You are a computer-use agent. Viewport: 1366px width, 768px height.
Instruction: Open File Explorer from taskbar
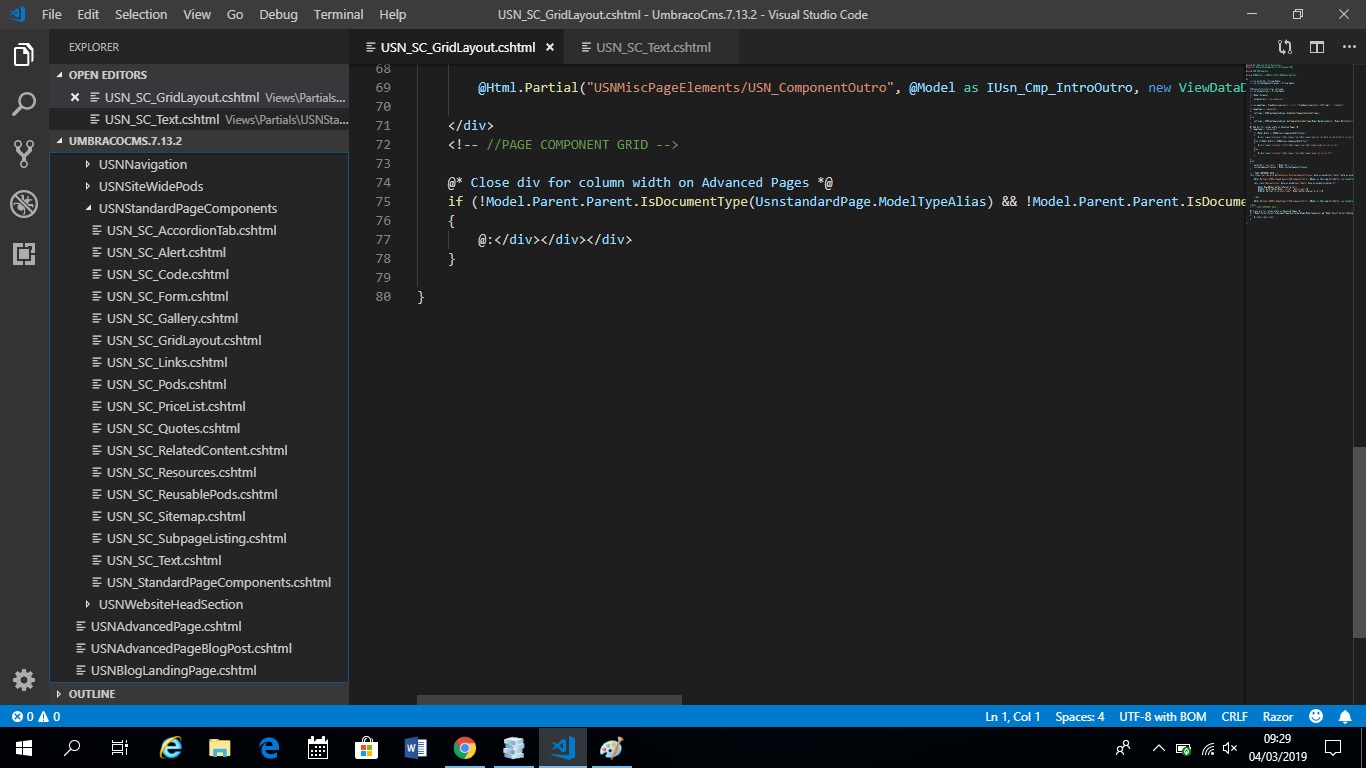click(x=220, y=747)
